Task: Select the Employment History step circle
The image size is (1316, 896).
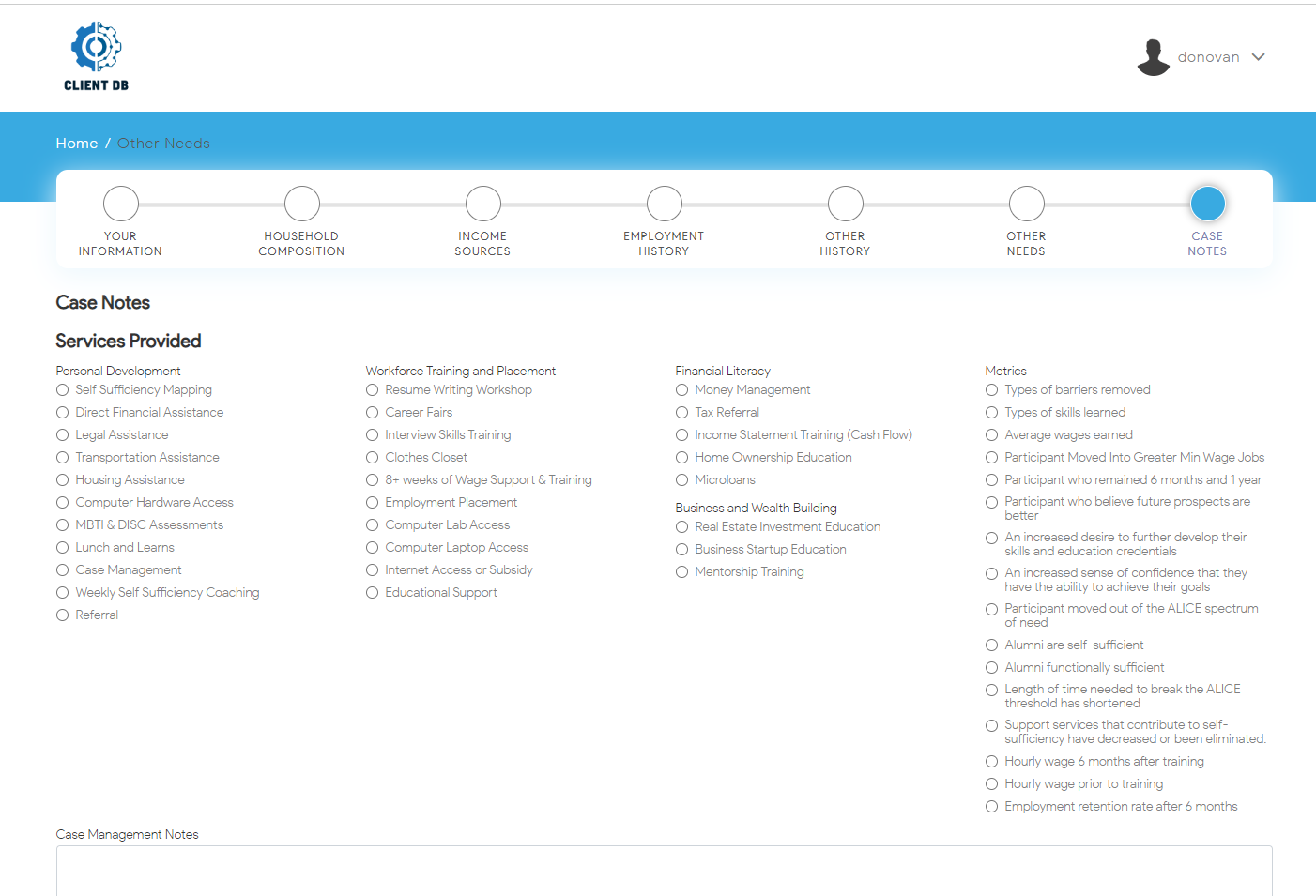Action: tap(665, 204)
